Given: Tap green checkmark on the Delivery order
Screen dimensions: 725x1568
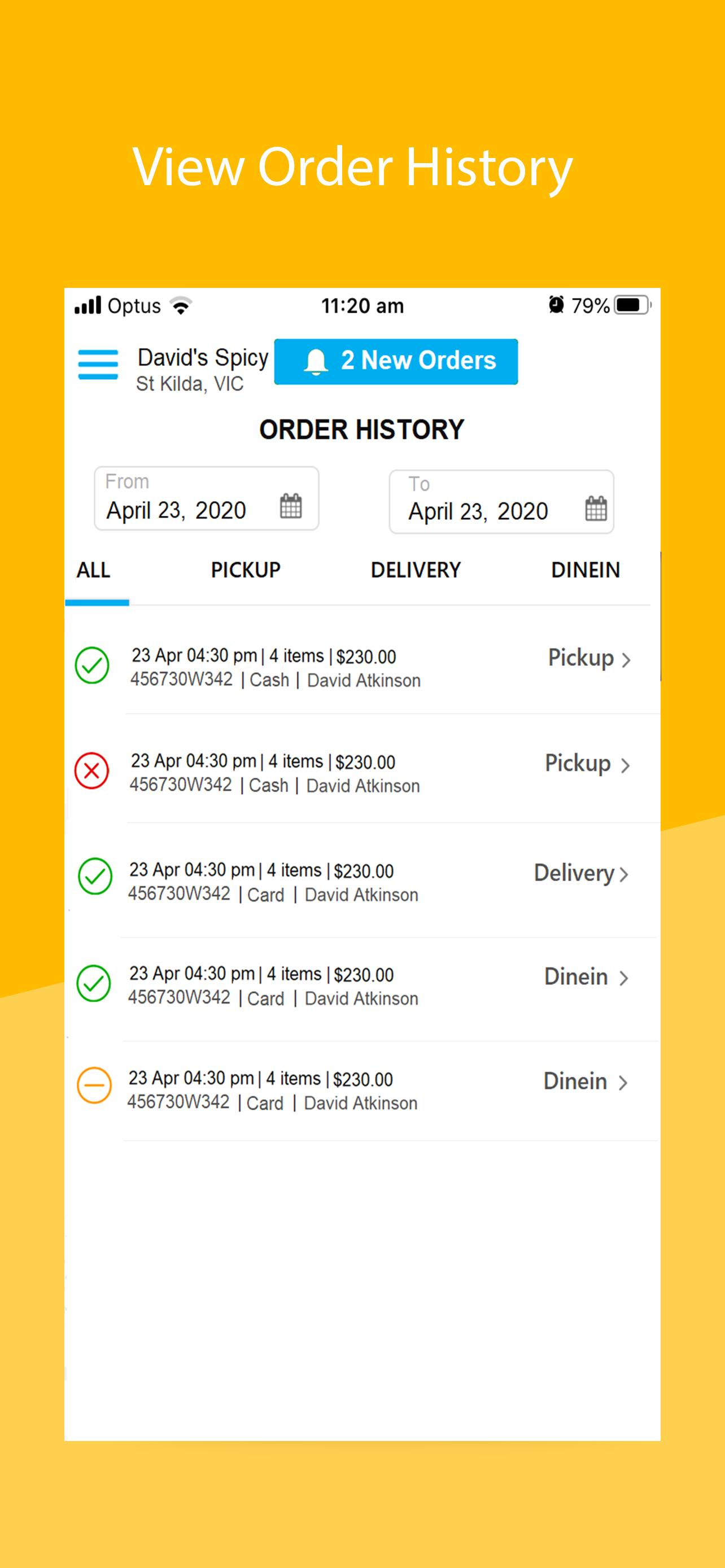Looking at the screenshot, I should pos(95,876).
